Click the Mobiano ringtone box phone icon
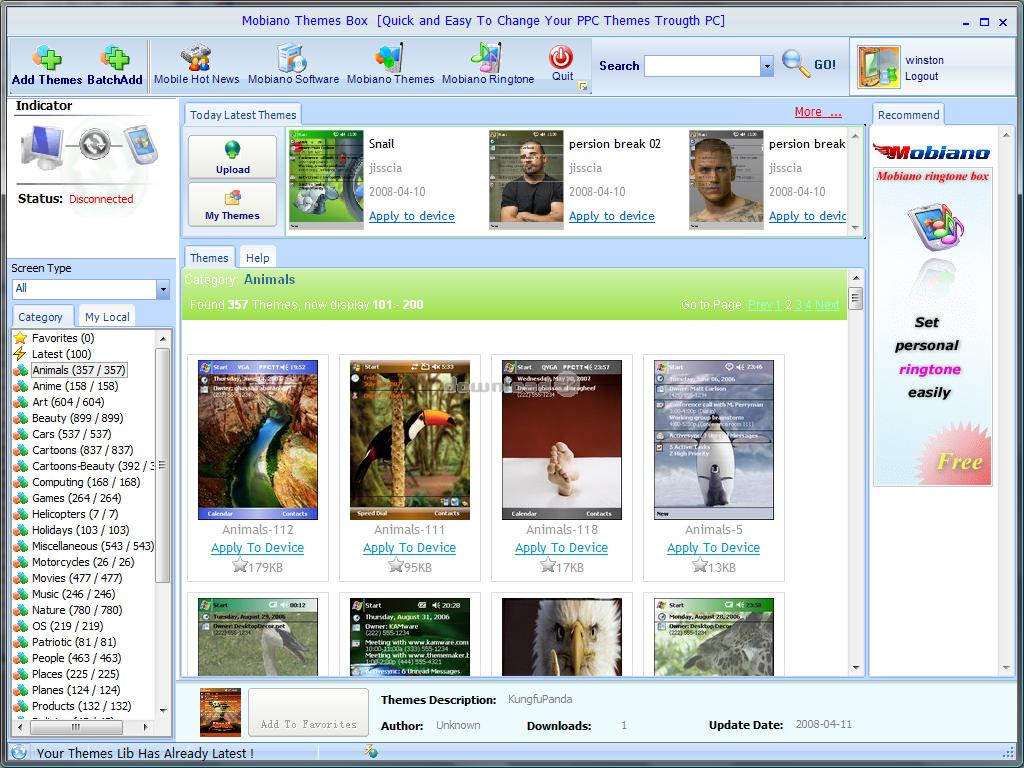Viewport: 1024px width, 768px height. (x=935, y=227)
